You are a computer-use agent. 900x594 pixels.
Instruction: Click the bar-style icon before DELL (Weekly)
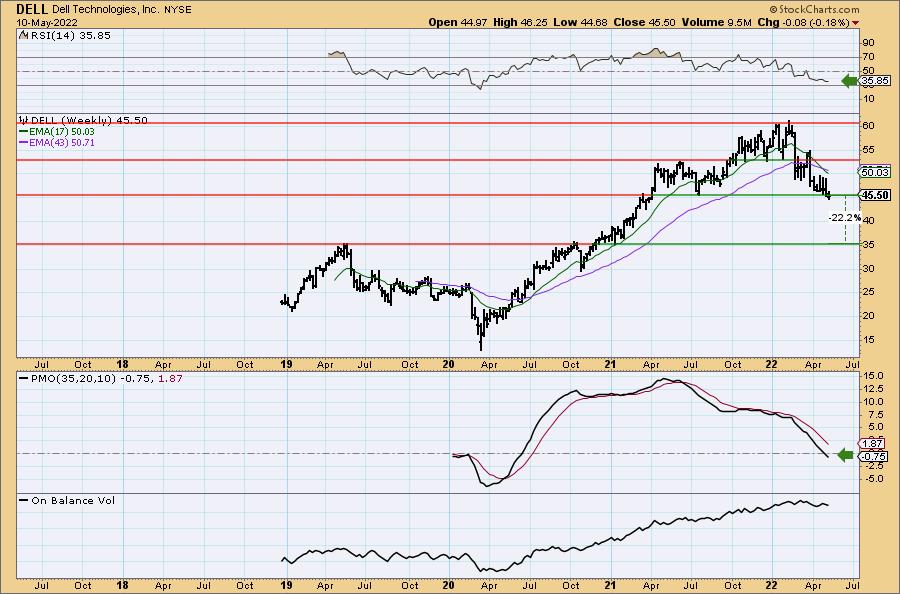[x=24, y=120]
